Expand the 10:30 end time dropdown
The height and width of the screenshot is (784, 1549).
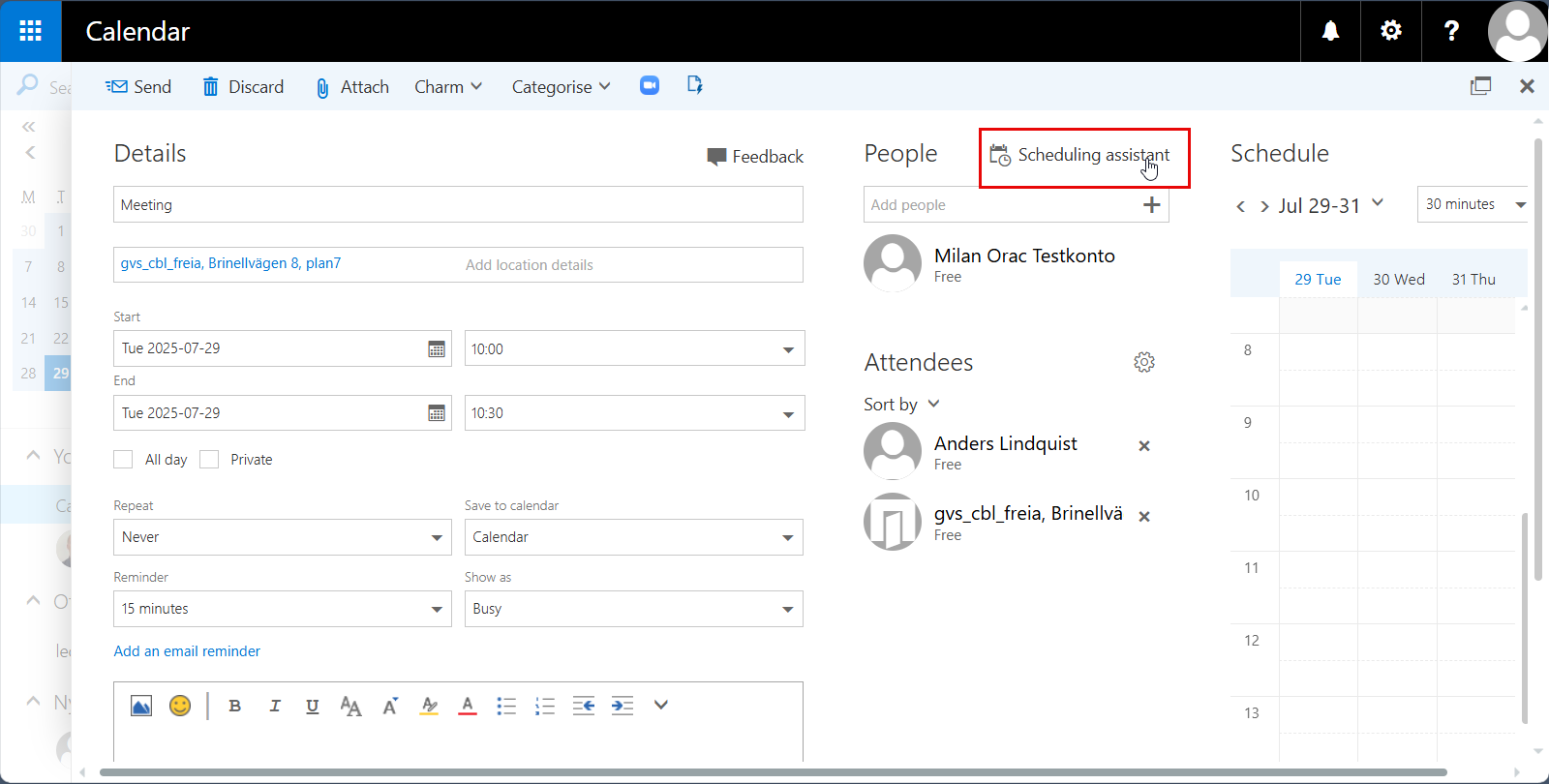point(788,414)
